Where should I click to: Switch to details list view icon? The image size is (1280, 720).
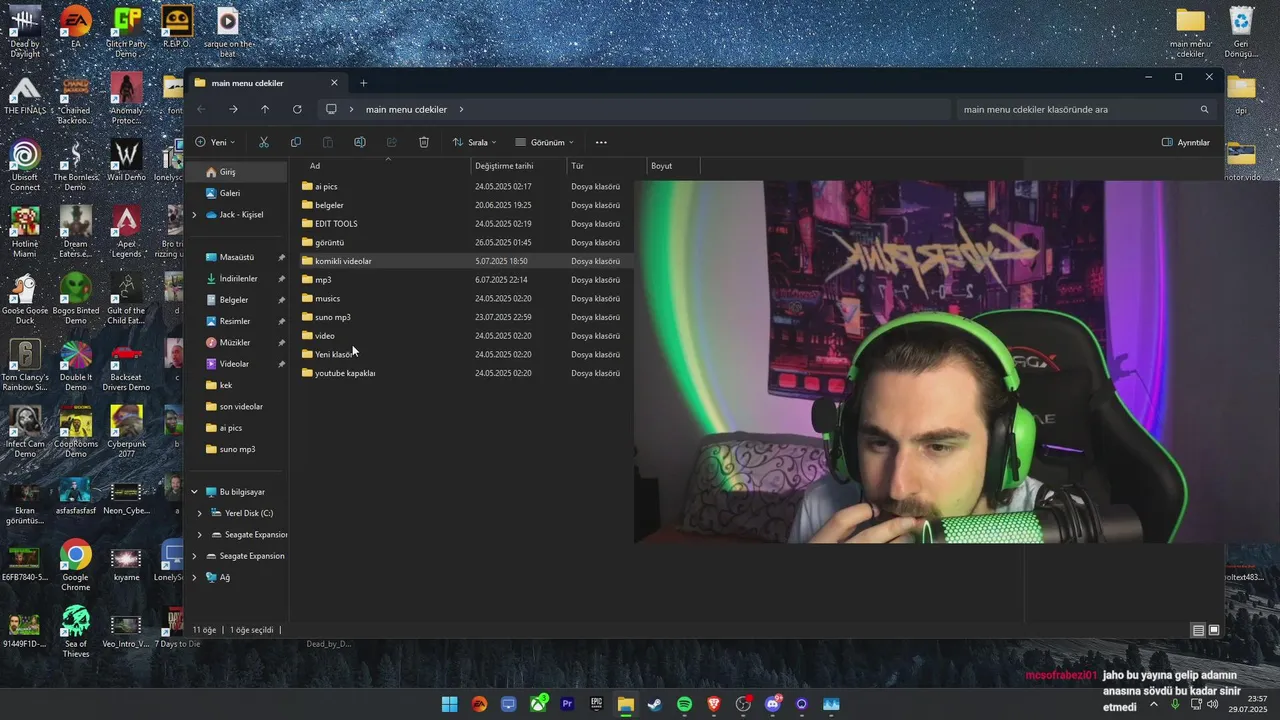[x=1198, y=630]
